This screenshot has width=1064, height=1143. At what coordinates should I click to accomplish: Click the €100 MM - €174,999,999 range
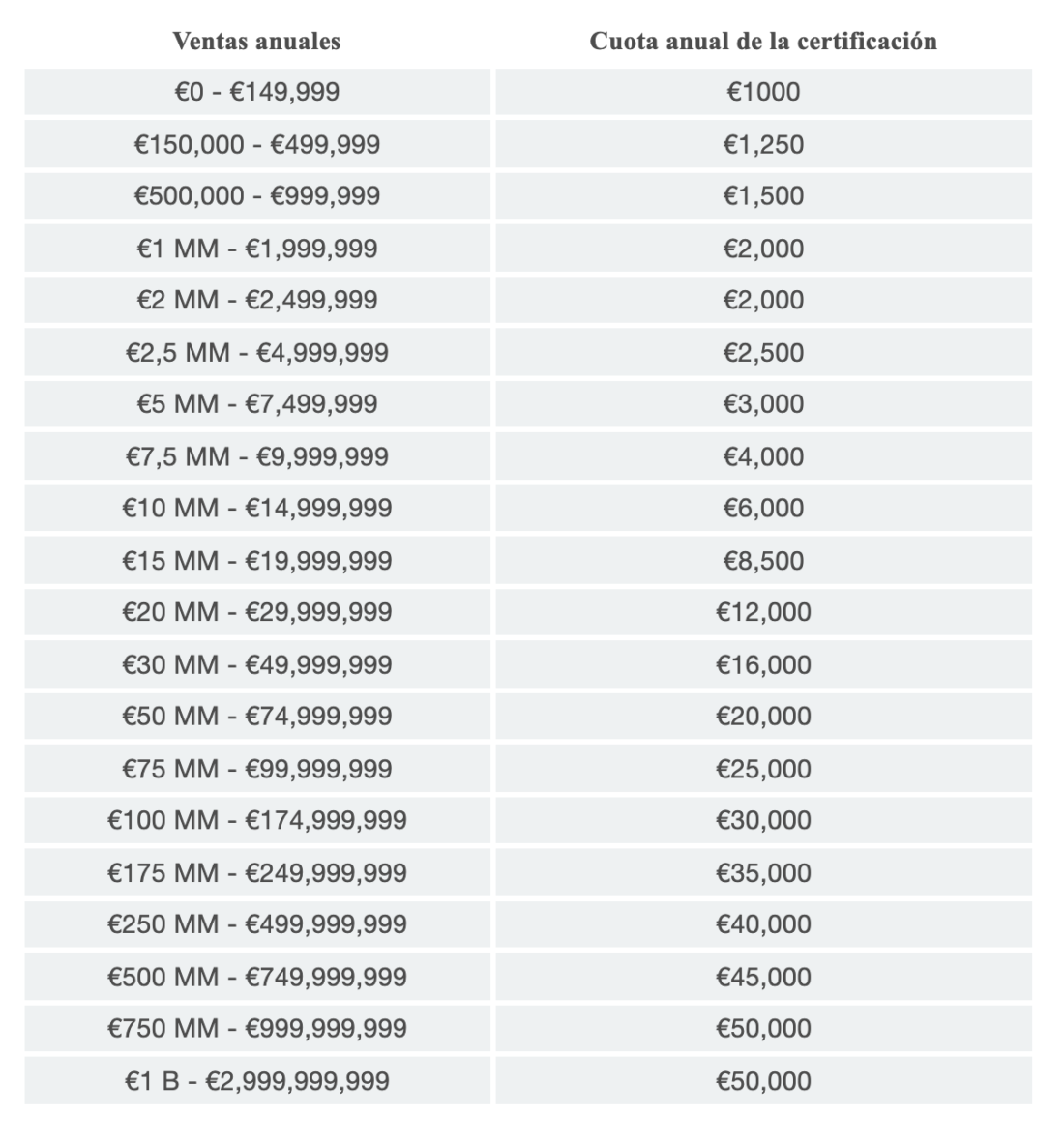[256, 820]
